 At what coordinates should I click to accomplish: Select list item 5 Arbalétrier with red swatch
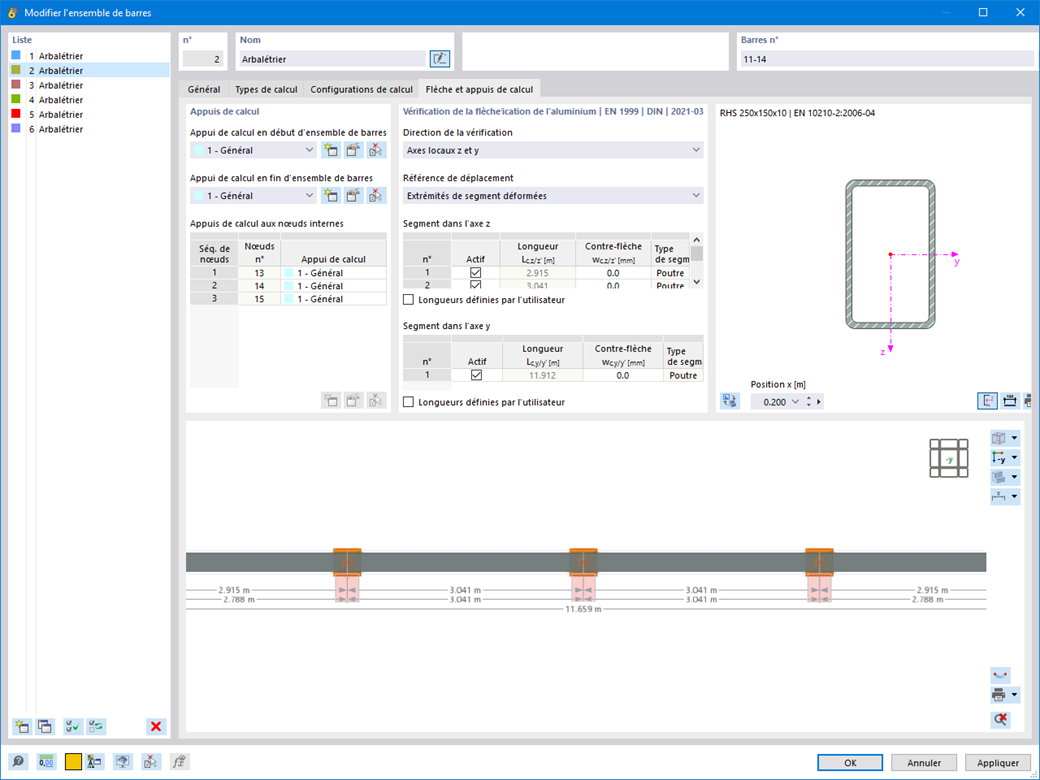click(x=90, y=114)
